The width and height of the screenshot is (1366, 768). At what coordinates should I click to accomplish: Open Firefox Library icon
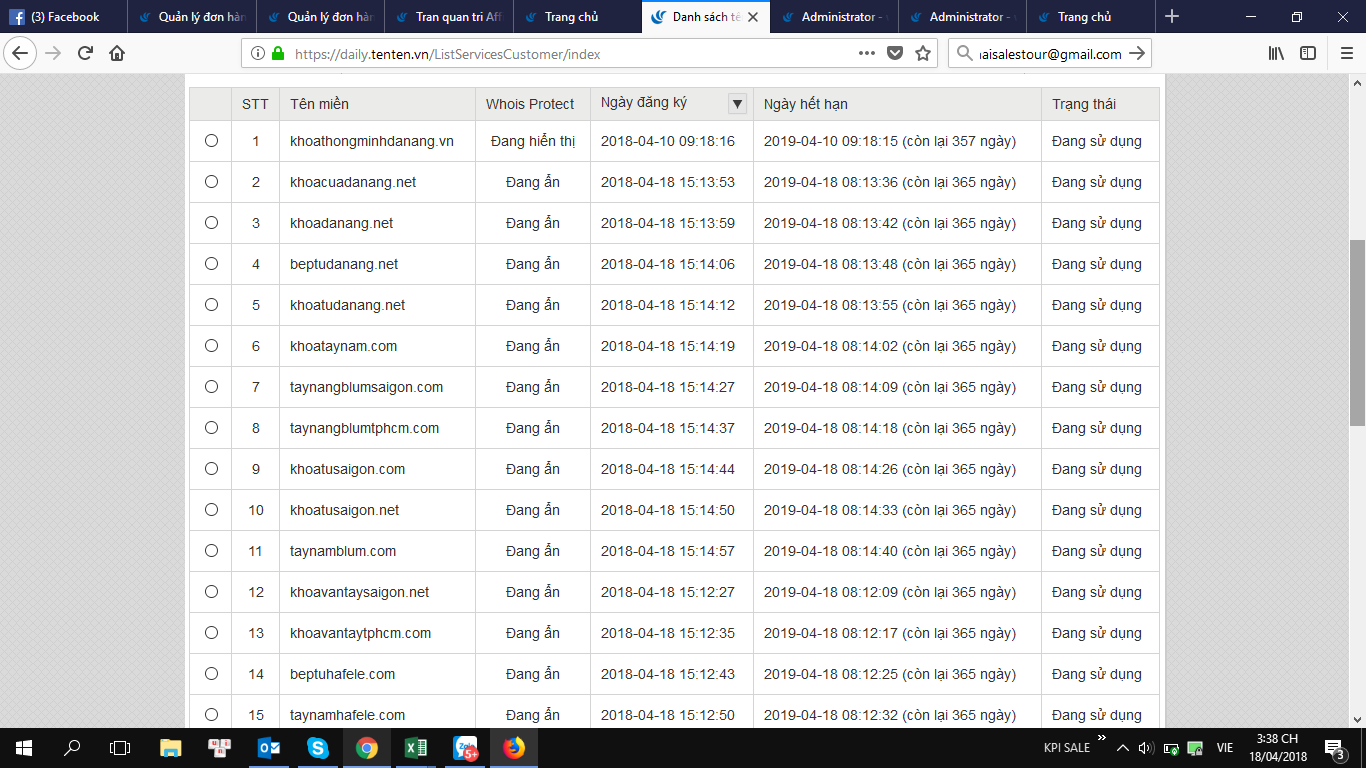(x=1276, y=54)
